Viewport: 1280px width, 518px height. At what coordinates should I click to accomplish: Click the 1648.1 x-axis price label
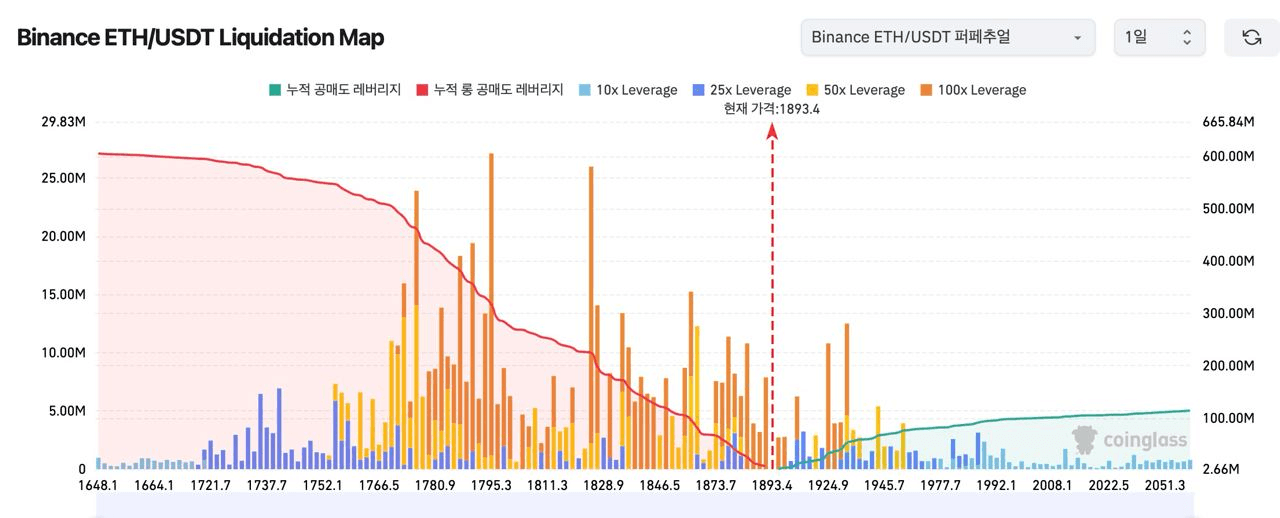point(97,486)
